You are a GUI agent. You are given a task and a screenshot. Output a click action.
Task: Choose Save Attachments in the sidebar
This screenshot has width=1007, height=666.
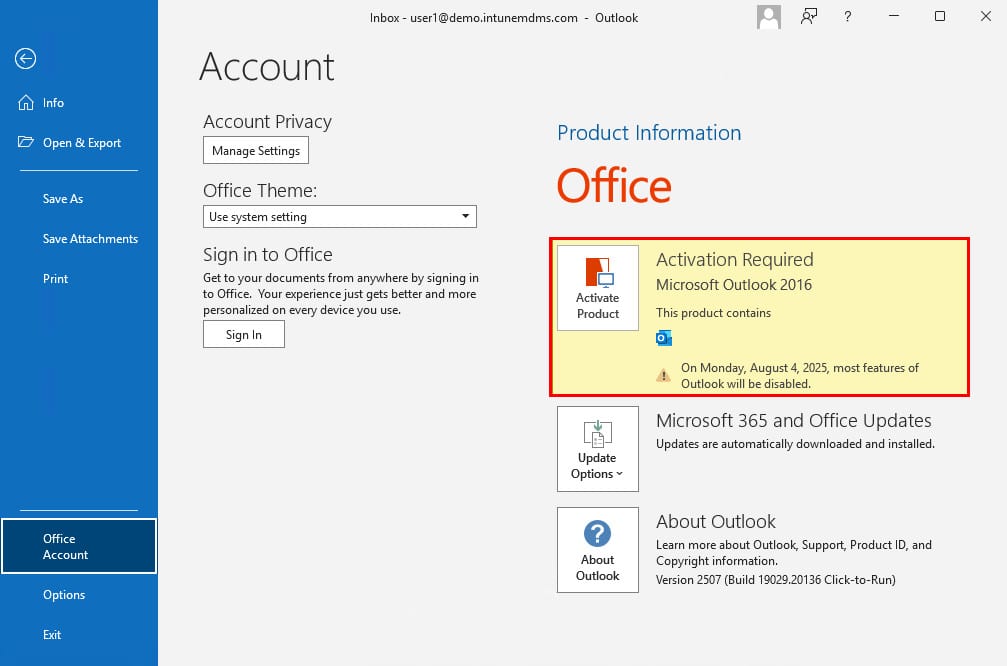pyautogui.click(x=78, y=239)
